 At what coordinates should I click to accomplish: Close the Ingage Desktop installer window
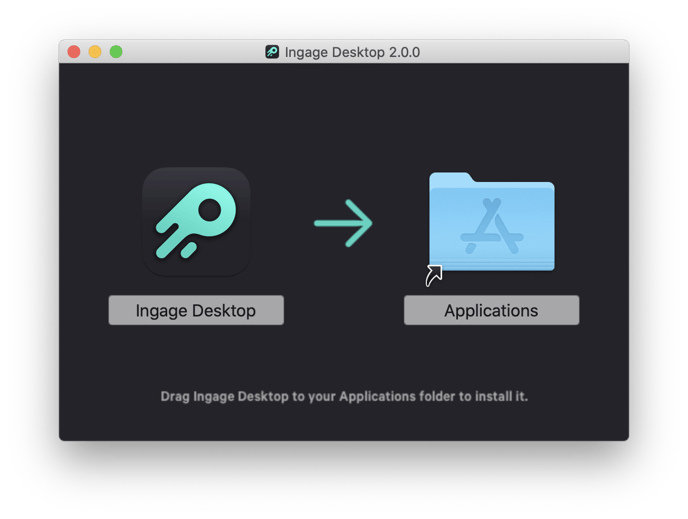(x=74, y=52)
